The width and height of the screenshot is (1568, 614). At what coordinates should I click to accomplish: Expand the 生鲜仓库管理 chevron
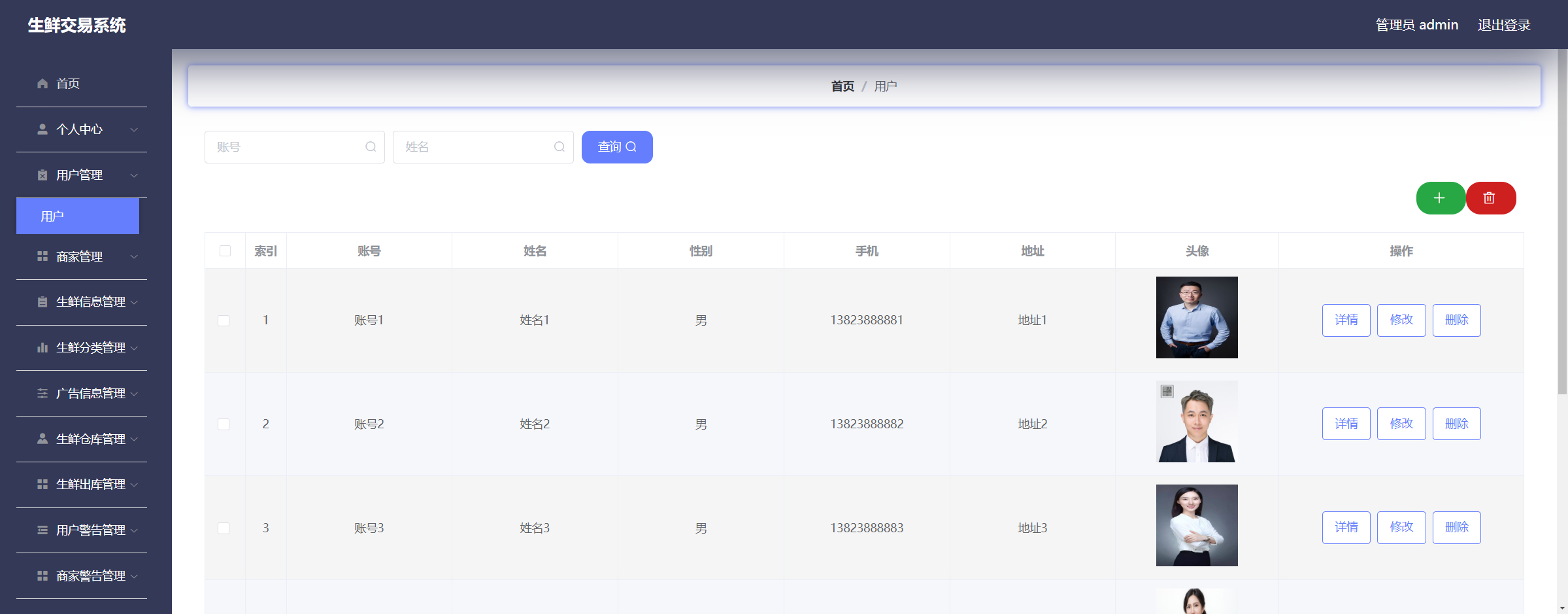point(134,439)
